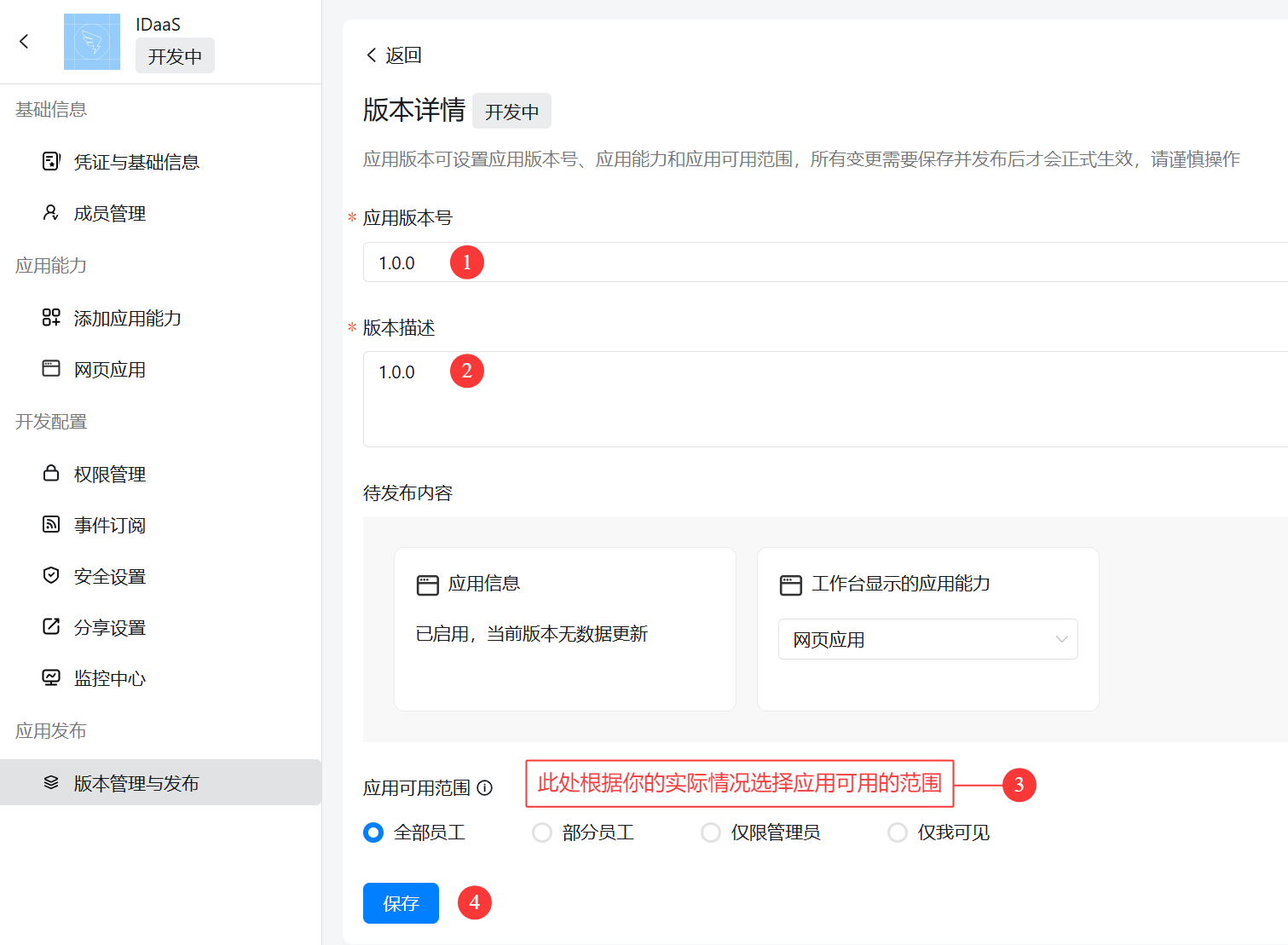Click the permission management lock icon
Image resolution: width=1288 pixels, height=945 pixels.
point(51,474)
